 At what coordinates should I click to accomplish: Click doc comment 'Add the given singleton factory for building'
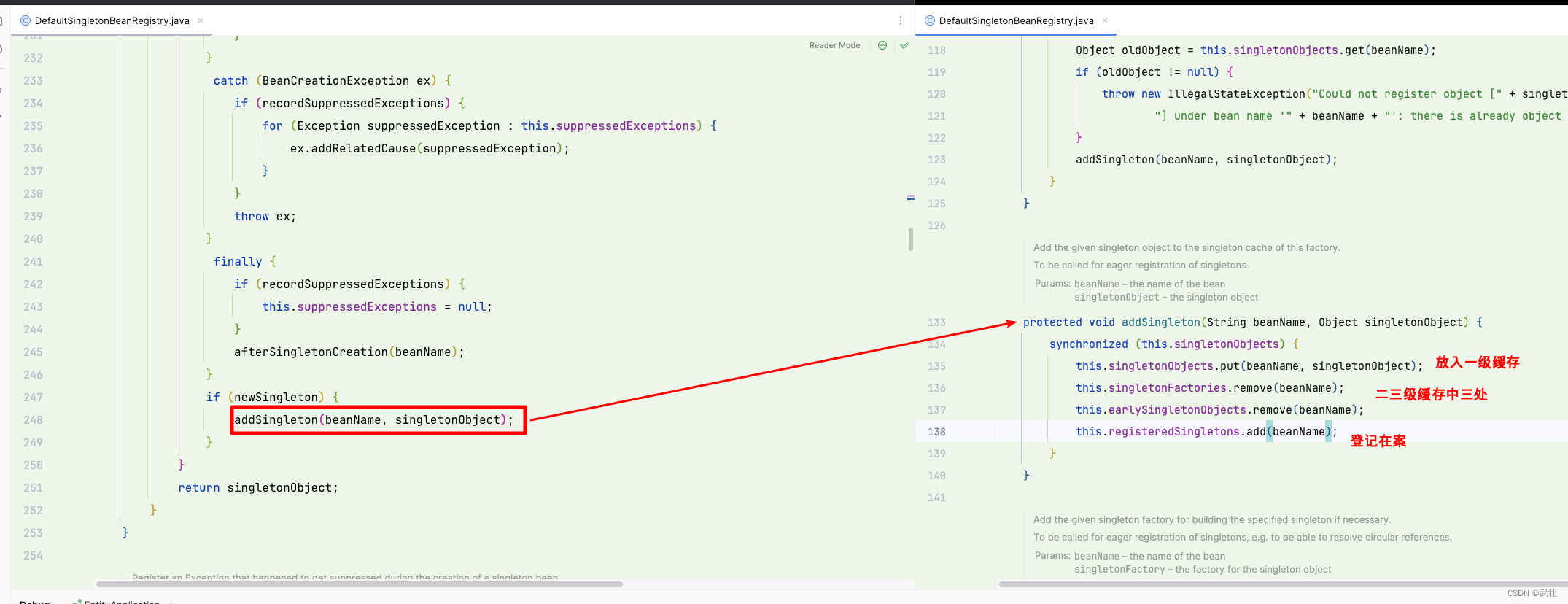(1212, 520)
